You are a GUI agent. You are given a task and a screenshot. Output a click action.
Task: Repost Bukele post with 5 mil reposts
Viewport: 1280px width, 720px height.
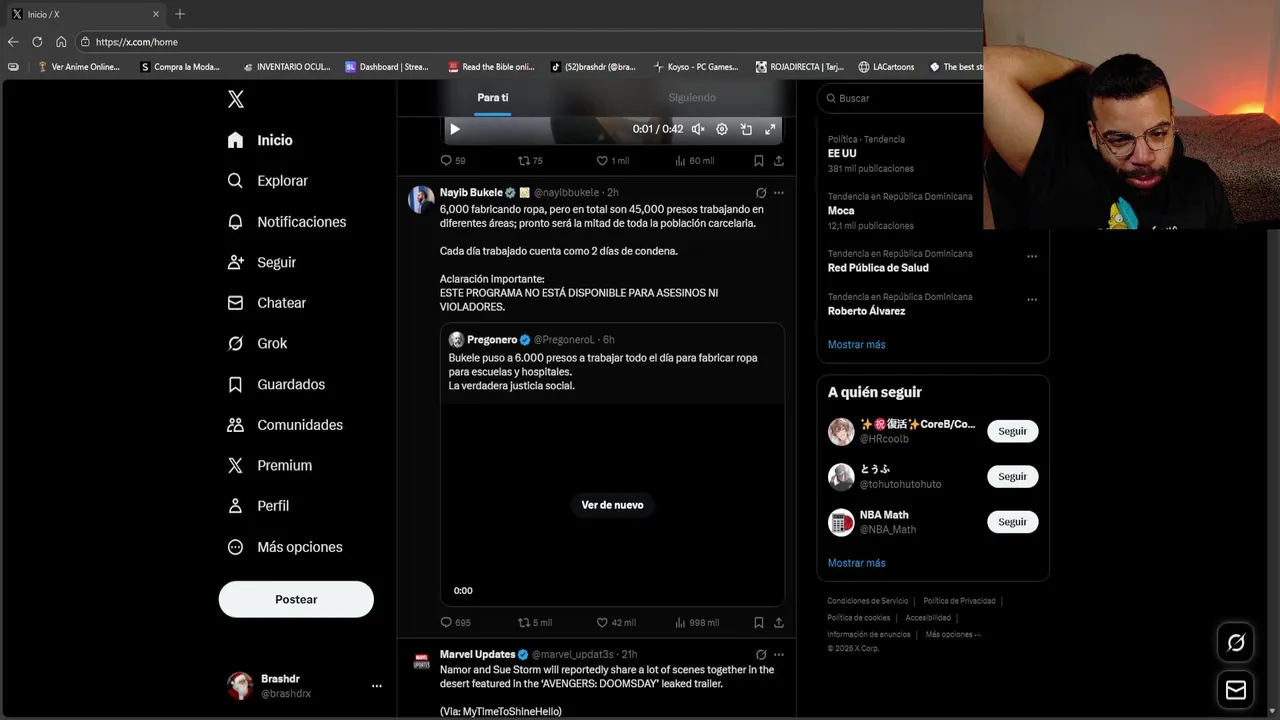point(535,622)
